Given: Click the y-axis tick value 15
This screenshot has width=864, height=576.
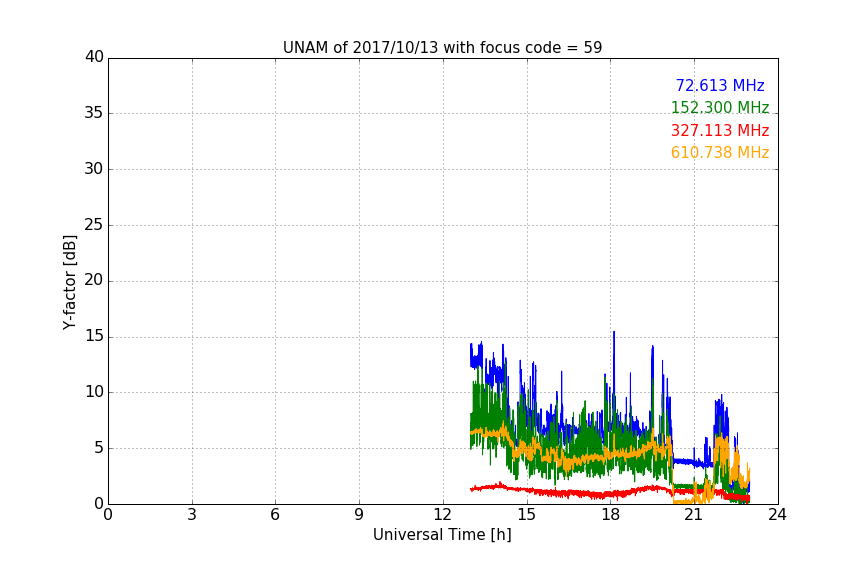Looking at the screenshot, I should (x=94, y=336).
